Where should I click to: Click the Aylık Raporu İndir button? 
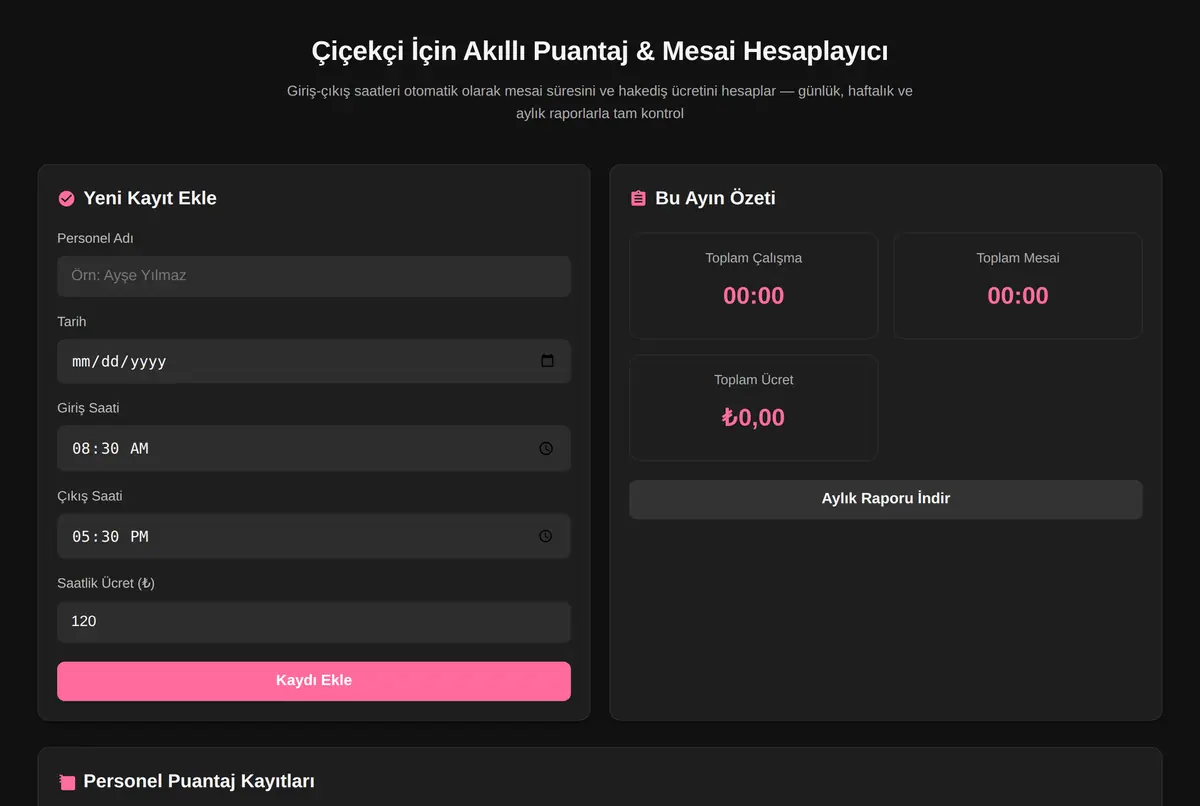(x=886, y=499)
